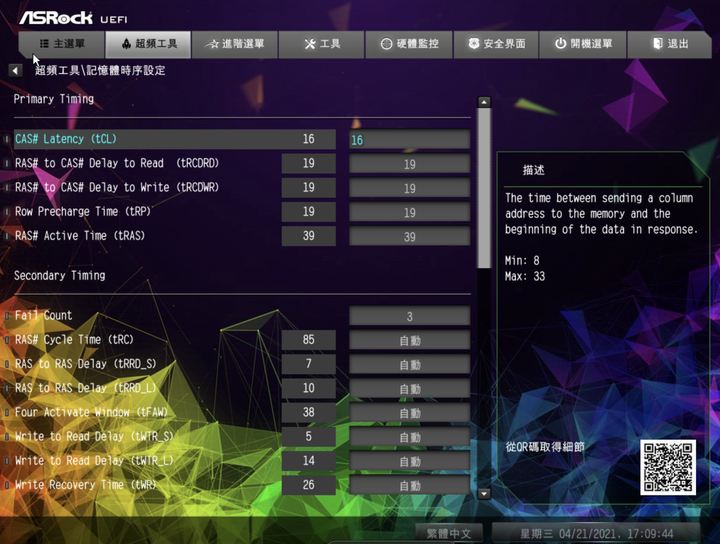The image size is (720, 544).
Task: Click the date and time display
Action: pos(596,533)
